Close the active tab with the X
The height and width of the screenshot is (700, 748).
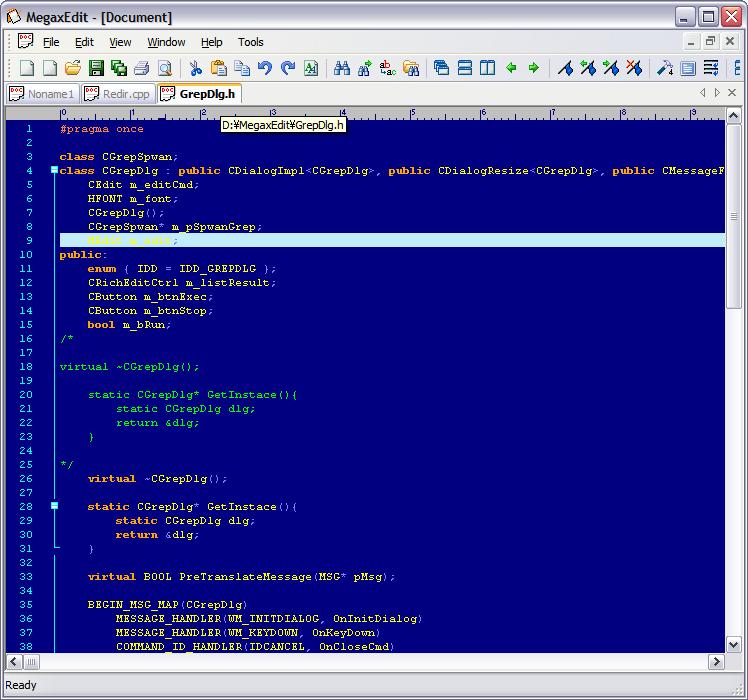click(x=732, y=93)
